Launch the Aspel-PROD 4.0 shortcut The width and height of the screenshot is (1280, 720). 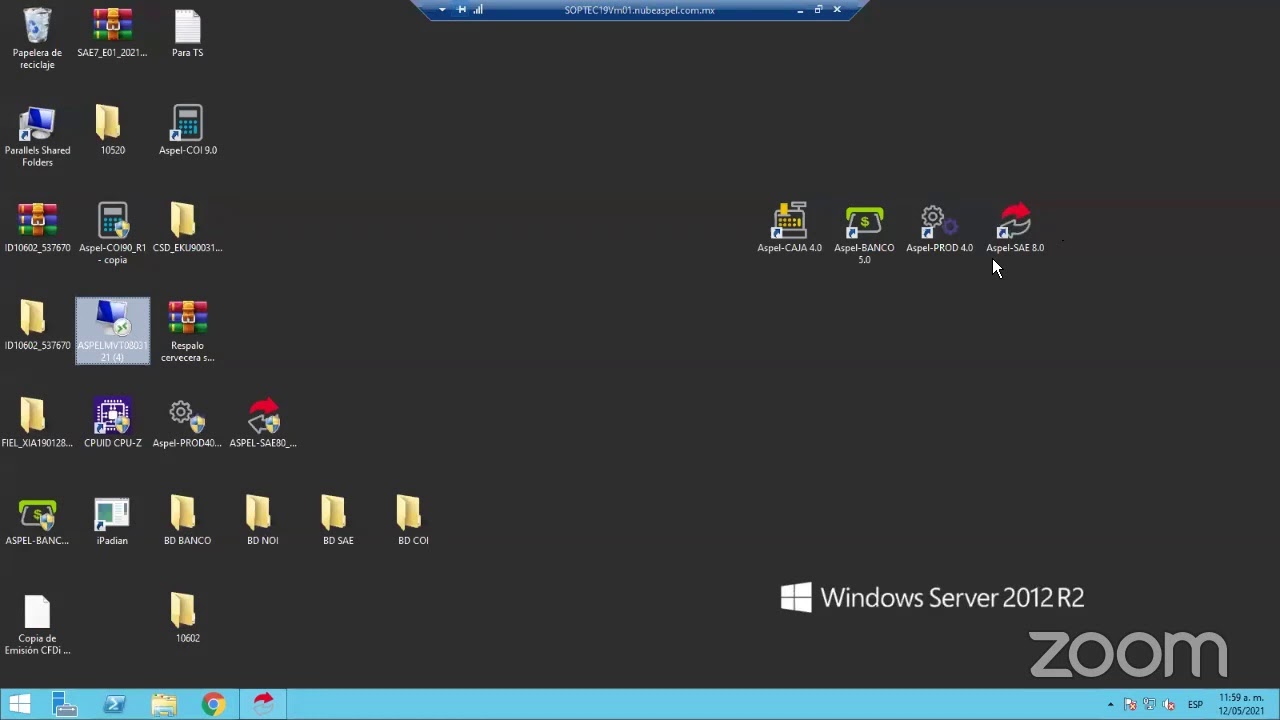[939, 228]
